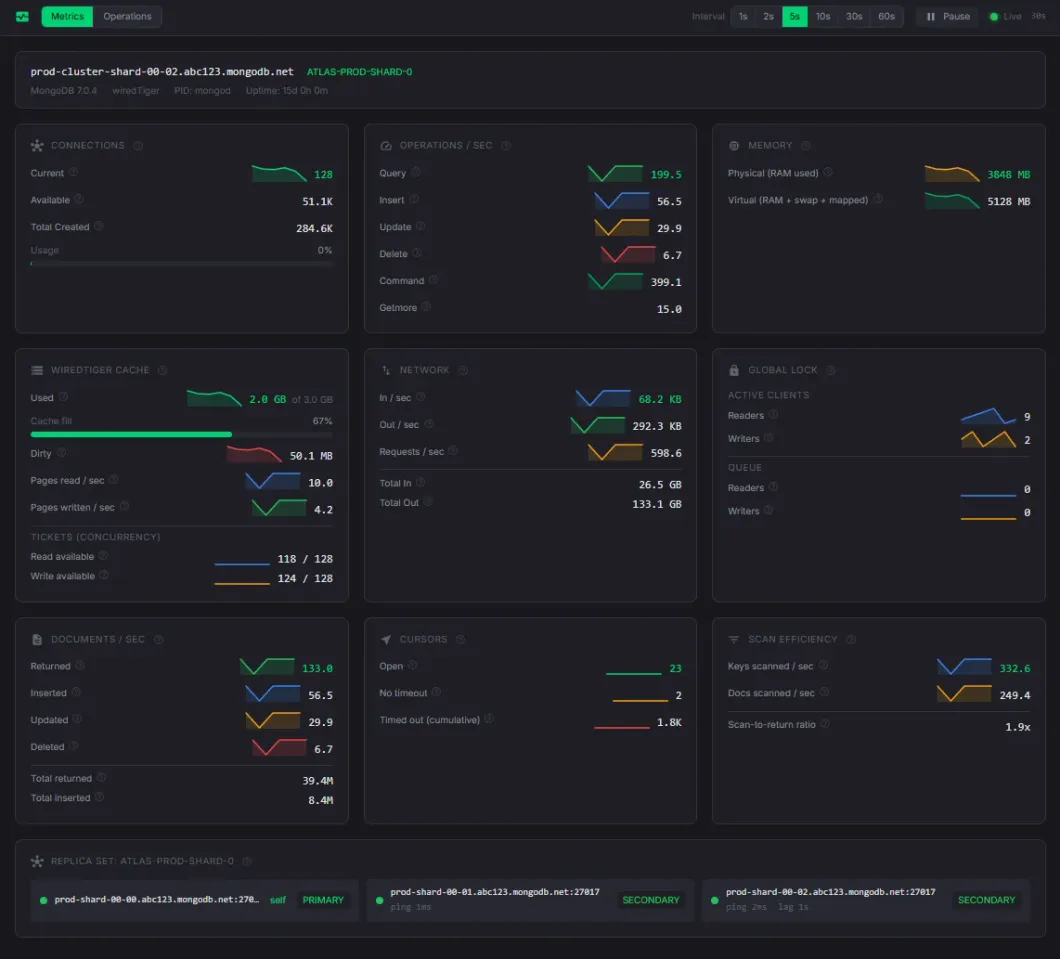Open the ATLAS-PROD-SHARD-0 link
1060x959 pixels.
[x=360, y=71]
